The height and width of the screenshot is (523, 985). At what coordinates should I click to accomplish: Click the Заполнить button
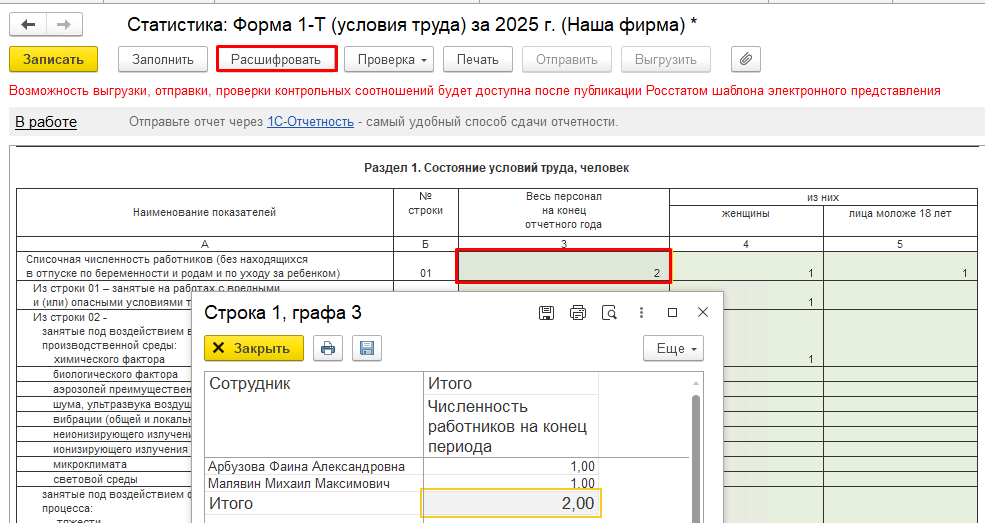163,59
